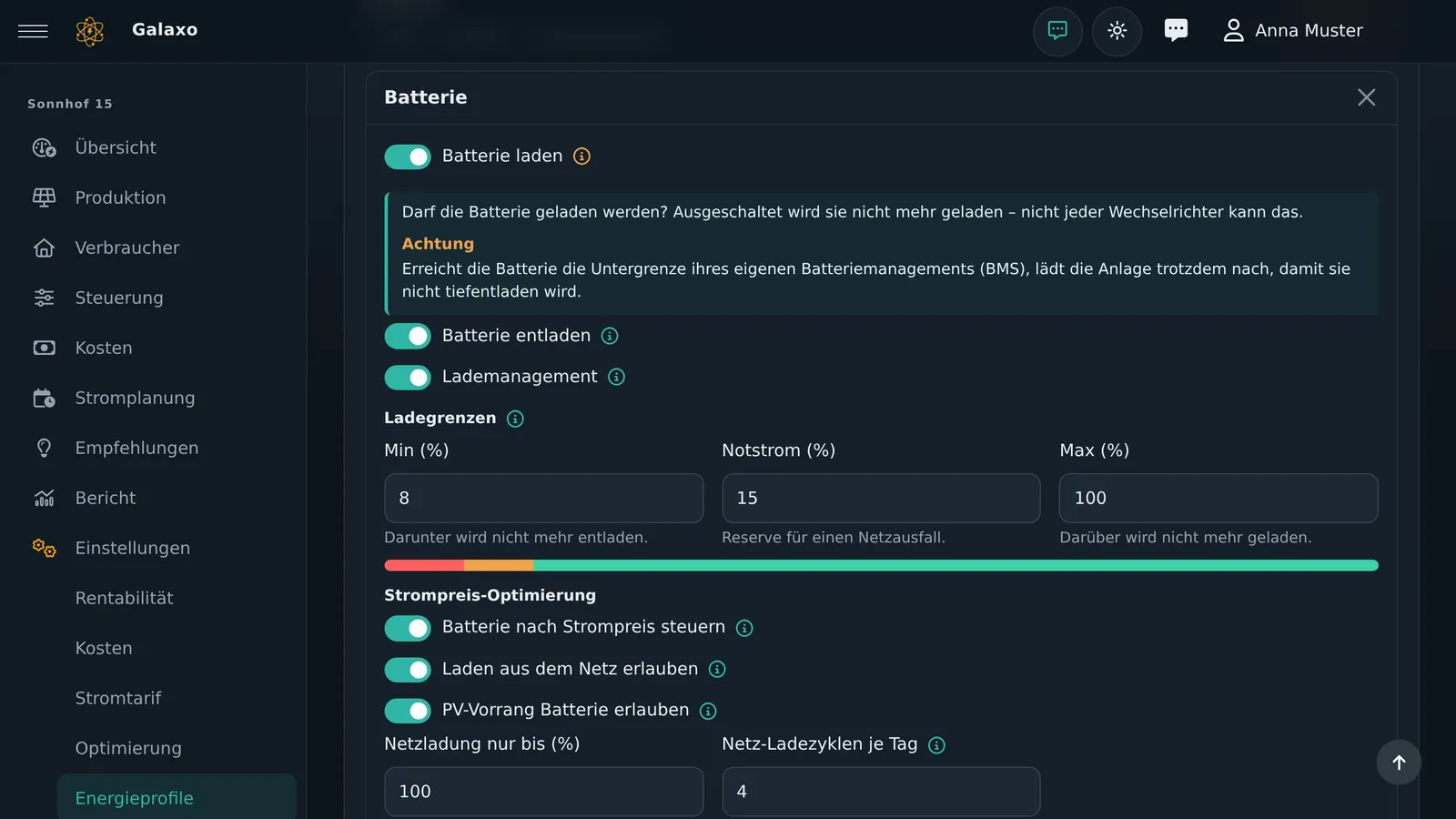Click the scroll-to-top arrow button

click(x=1399, y=763)
